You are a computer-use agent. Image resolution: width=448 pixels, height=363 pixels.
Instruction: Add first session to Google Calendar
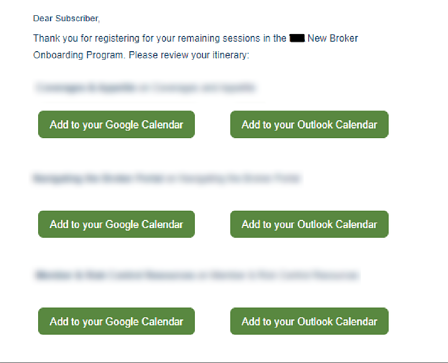116,124
